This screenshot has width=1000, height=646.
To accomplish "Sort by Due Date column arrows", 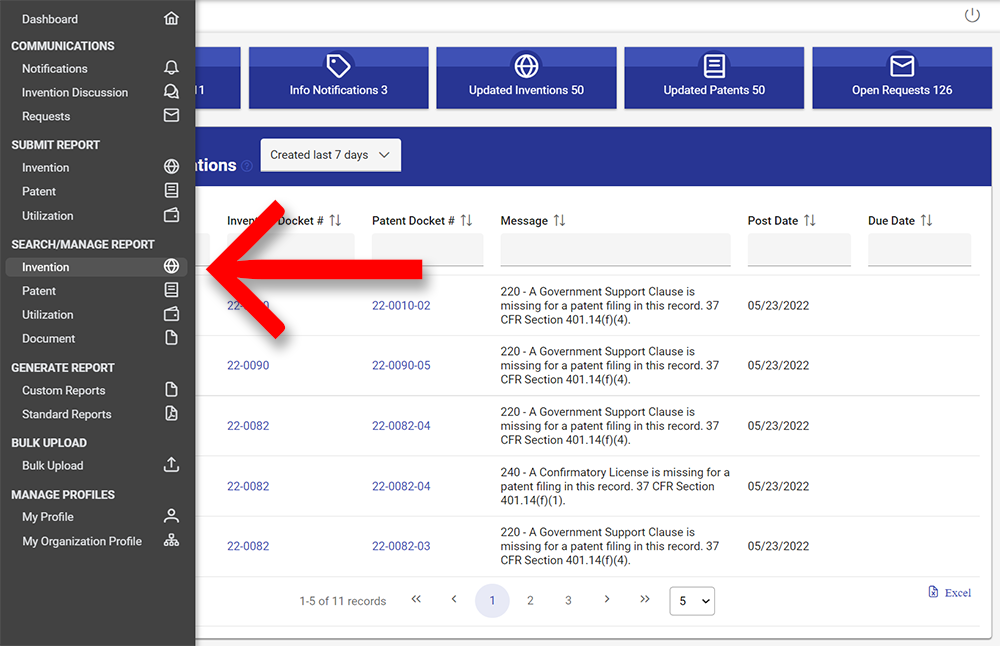I will 926,220.
